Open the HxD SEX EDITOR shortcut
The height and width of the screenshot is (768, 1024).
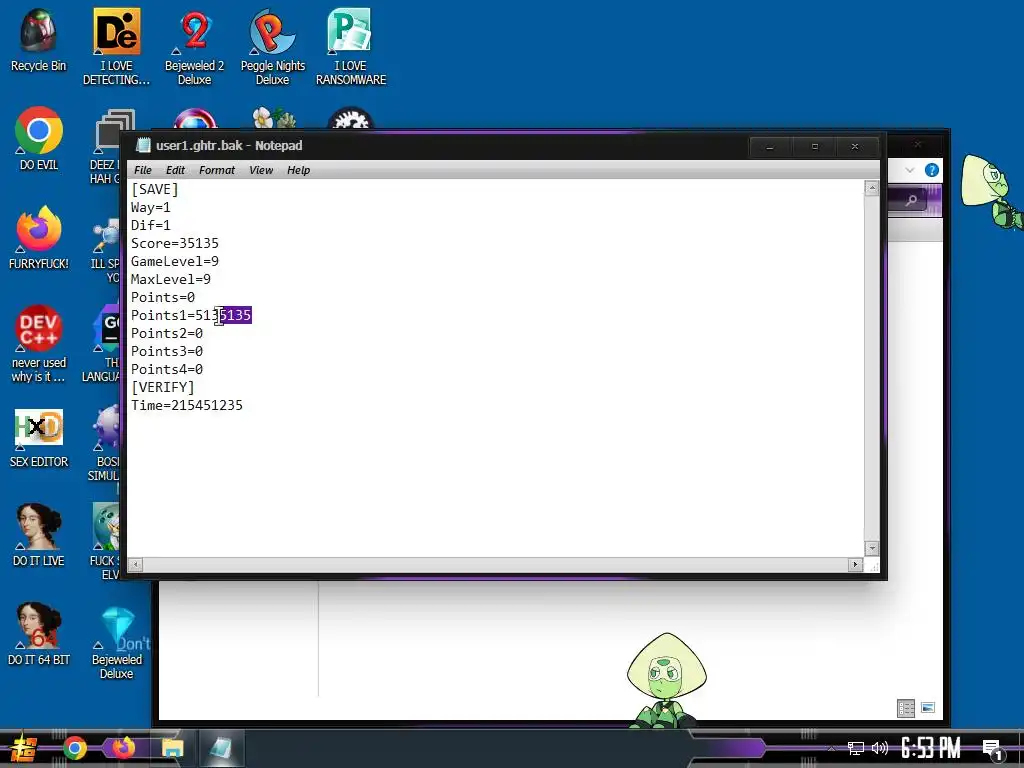click(x=39, y=438)
